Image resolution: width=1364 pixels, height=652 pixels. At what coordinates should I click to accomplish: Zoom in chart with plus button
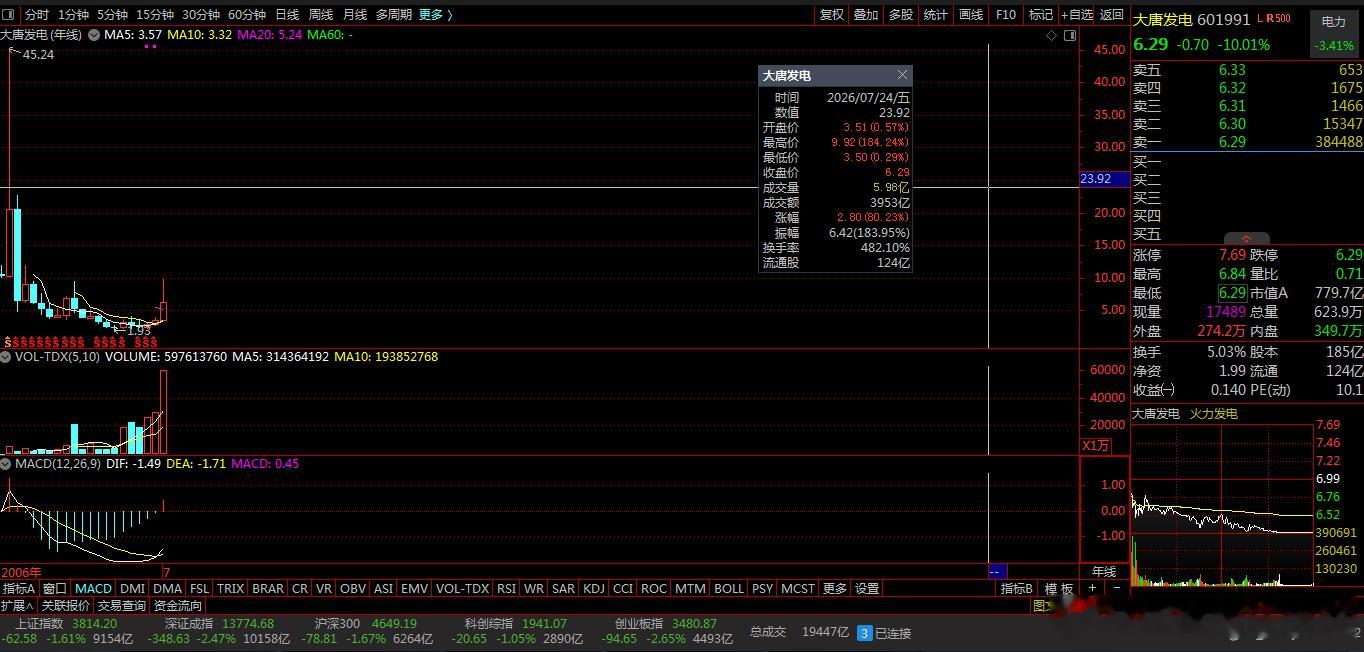pyautogui.click(x=1092, y=589)
